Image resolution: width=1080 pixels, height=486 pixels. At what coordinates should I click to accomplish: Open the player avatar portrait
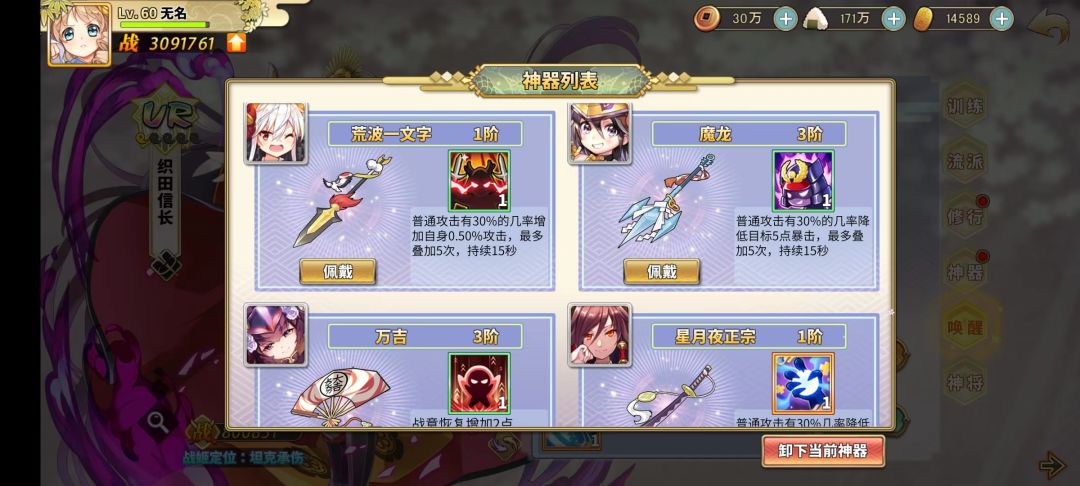(79, 34)
